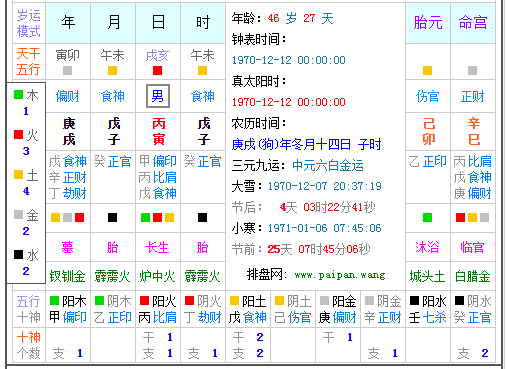
Task: Select the 年 column header
Action: click(68, 23)
